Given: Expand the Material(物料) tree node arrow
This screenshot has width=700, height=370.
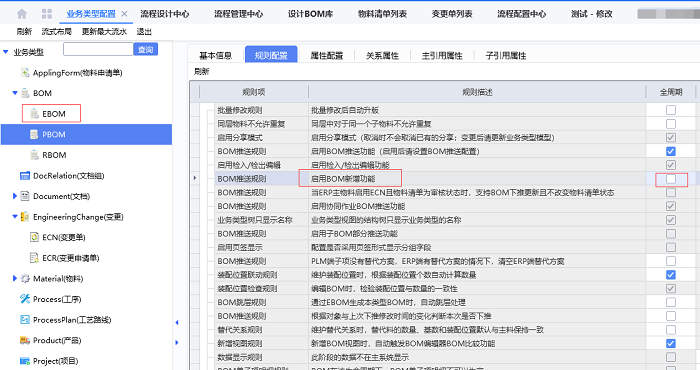Looking at the screenshot, I should coord(15,279).
